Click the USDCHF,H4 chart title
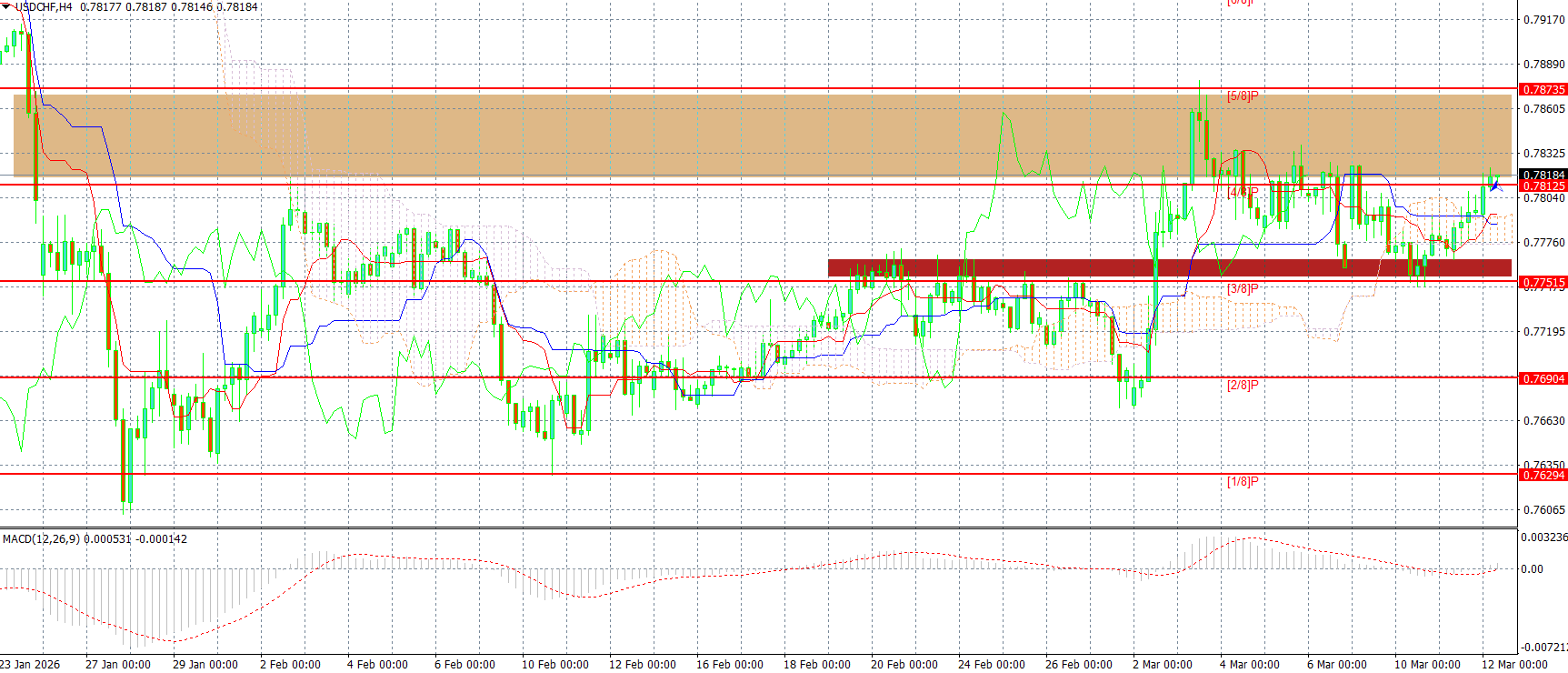This screenshot has width=1568, height=673. coord(45,6)
